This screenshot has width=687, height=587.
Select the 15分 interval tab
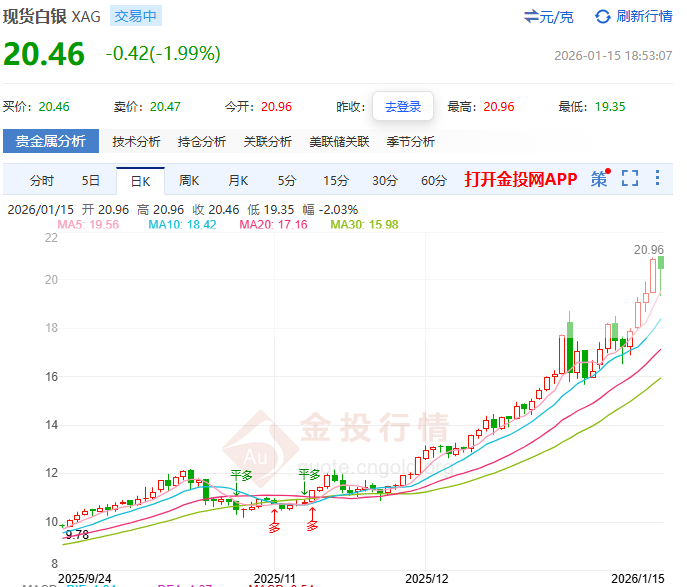pos(335,181)
